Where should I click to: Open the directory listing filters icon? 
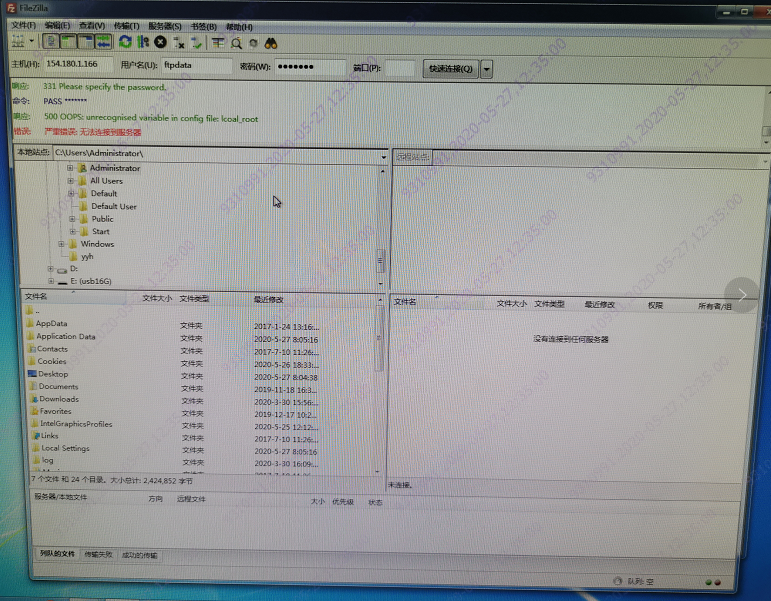tap(218, 43)
